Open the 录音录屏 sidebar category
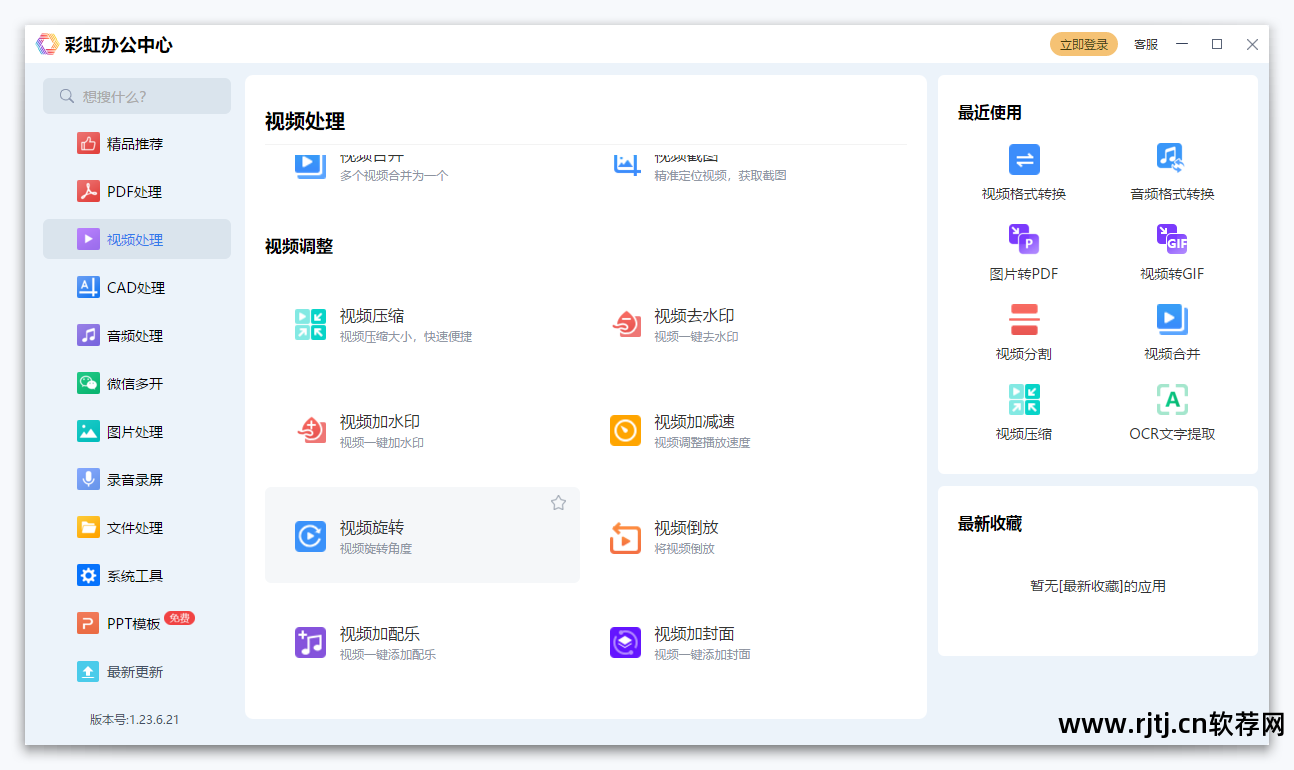 point(134,480)
